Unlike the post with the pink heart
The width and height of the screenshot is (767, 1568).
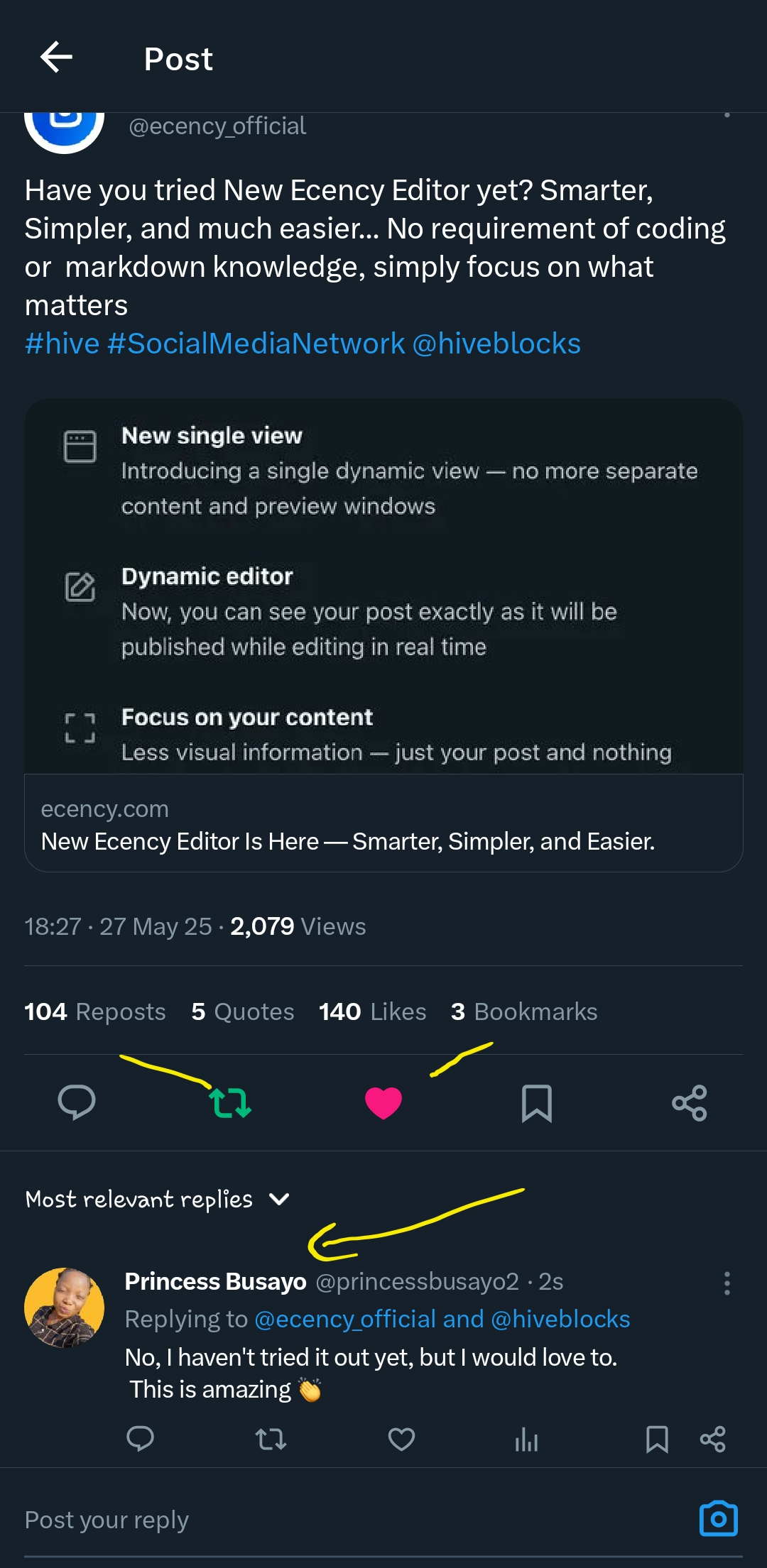pyautogui.click(x=383, y=1103)
